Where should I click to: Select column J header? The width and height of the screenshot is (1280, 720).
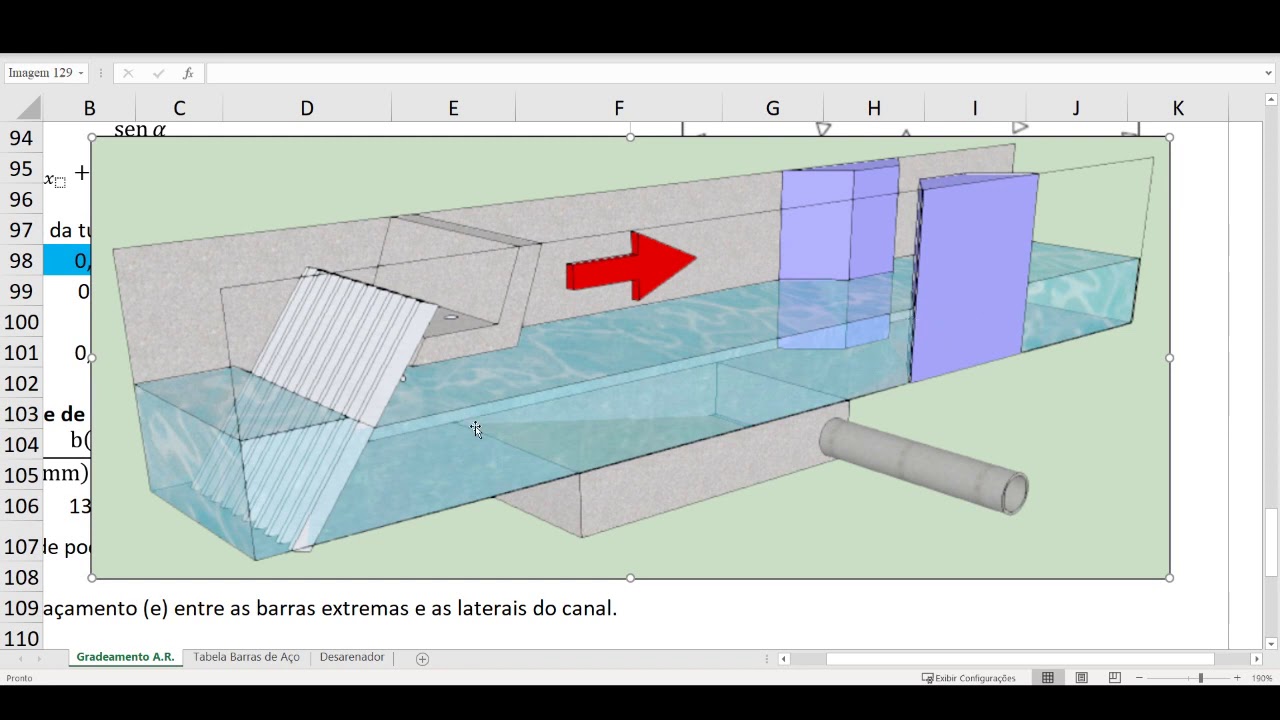1076,108
